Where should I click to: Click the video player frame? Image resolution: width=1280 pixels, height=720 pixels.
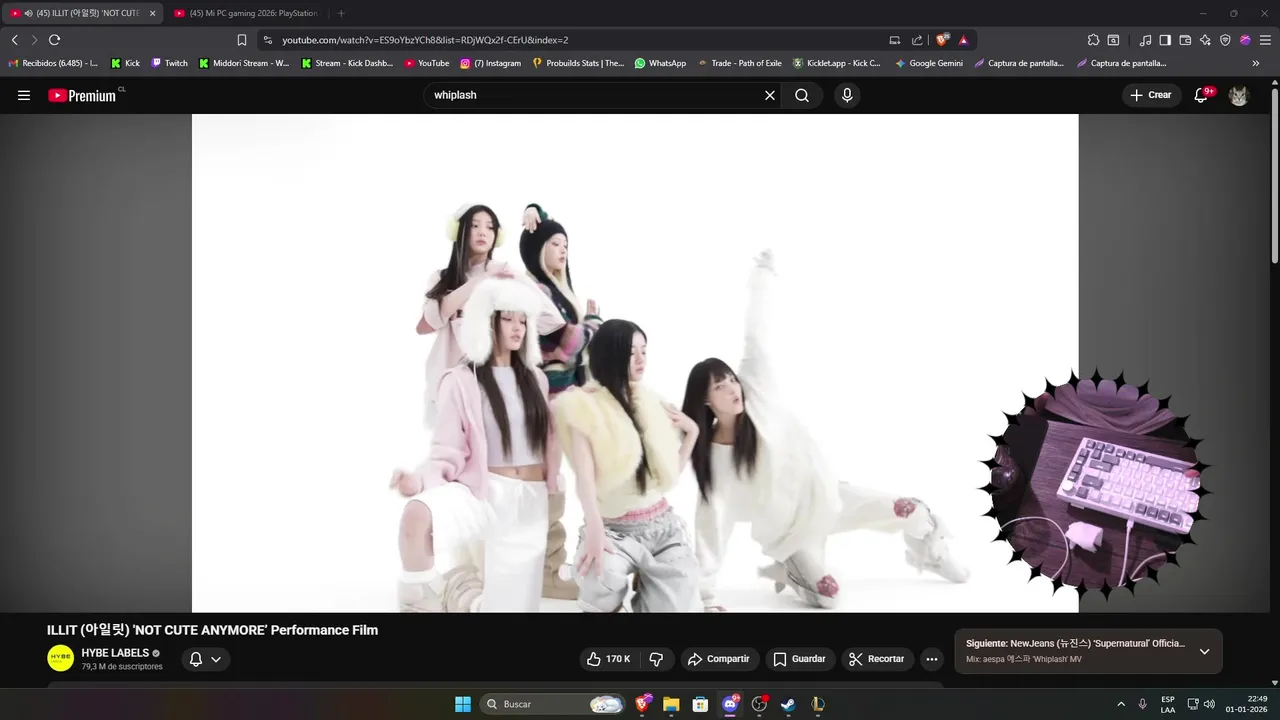[635, 363]
